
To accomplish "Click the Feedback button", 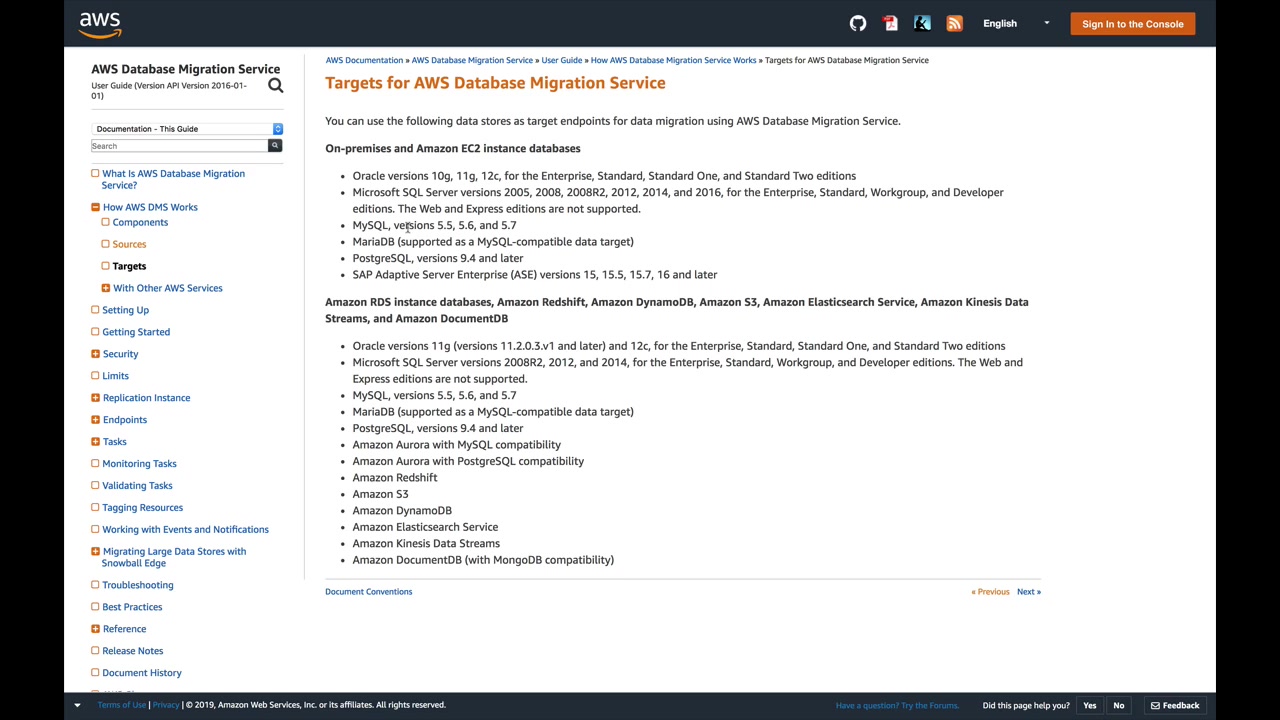I will pos(1174,705).
